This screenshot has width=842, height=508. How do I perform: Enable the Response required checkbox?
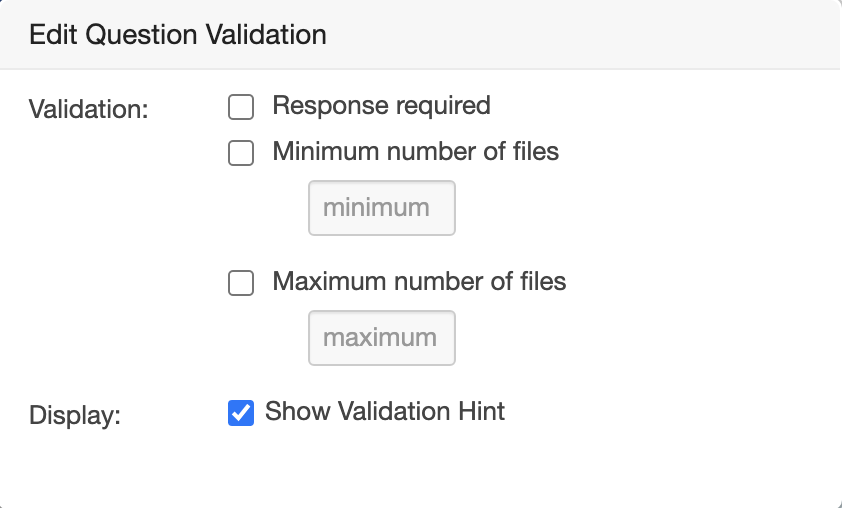coord(241,107)
